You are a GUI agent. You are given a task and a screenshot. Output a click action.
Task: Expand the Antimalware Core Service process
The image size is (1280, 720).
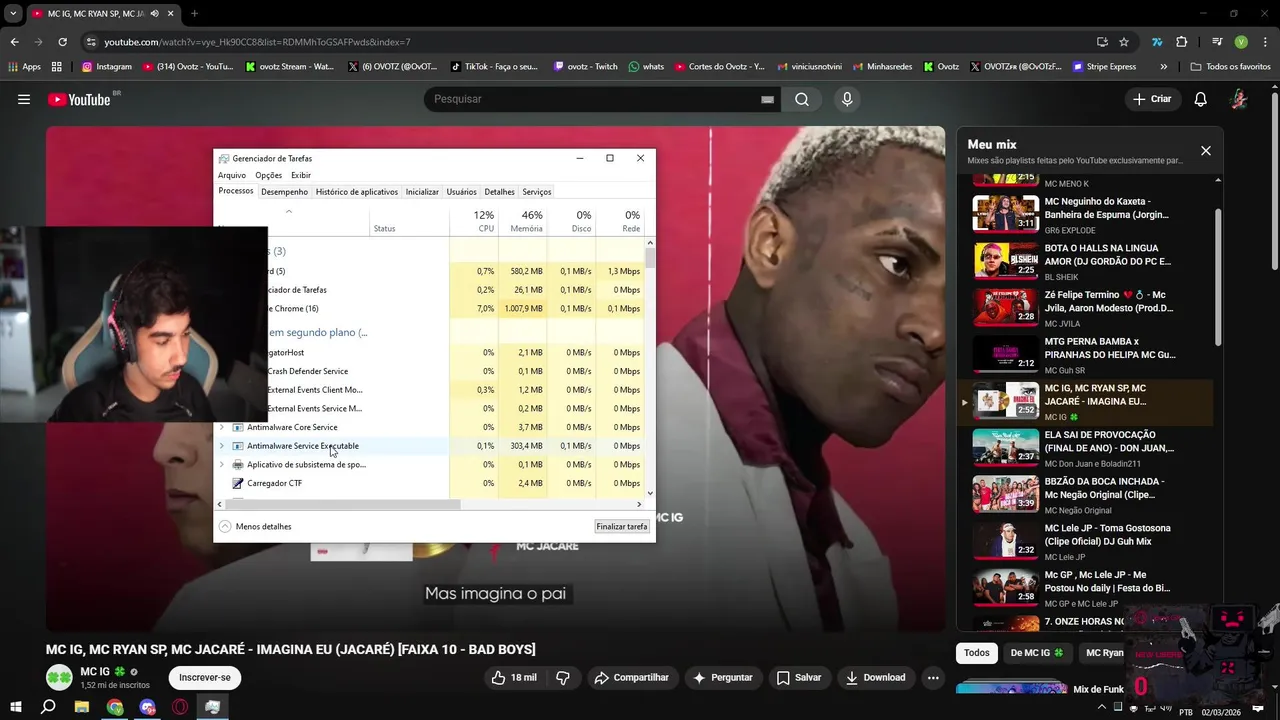(221, 427)
